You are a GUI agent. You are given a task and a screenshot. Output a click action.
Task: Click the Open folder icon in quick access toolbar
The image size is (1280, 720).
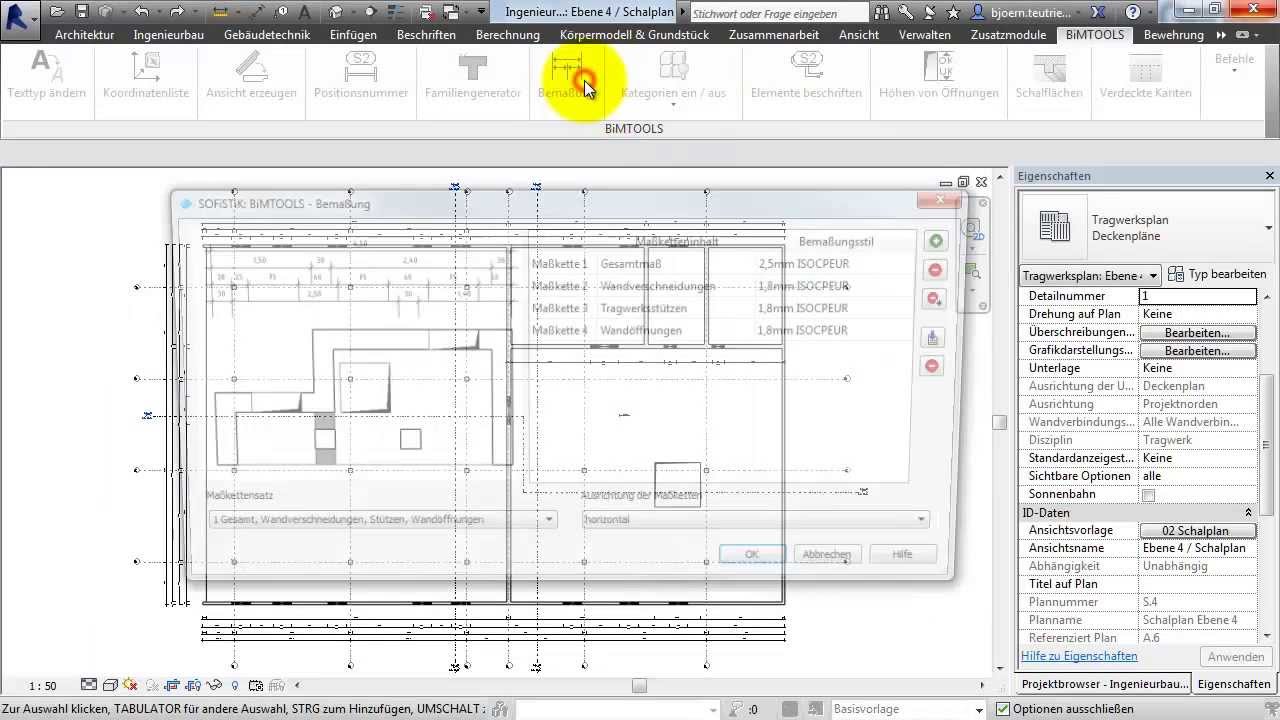57,12
